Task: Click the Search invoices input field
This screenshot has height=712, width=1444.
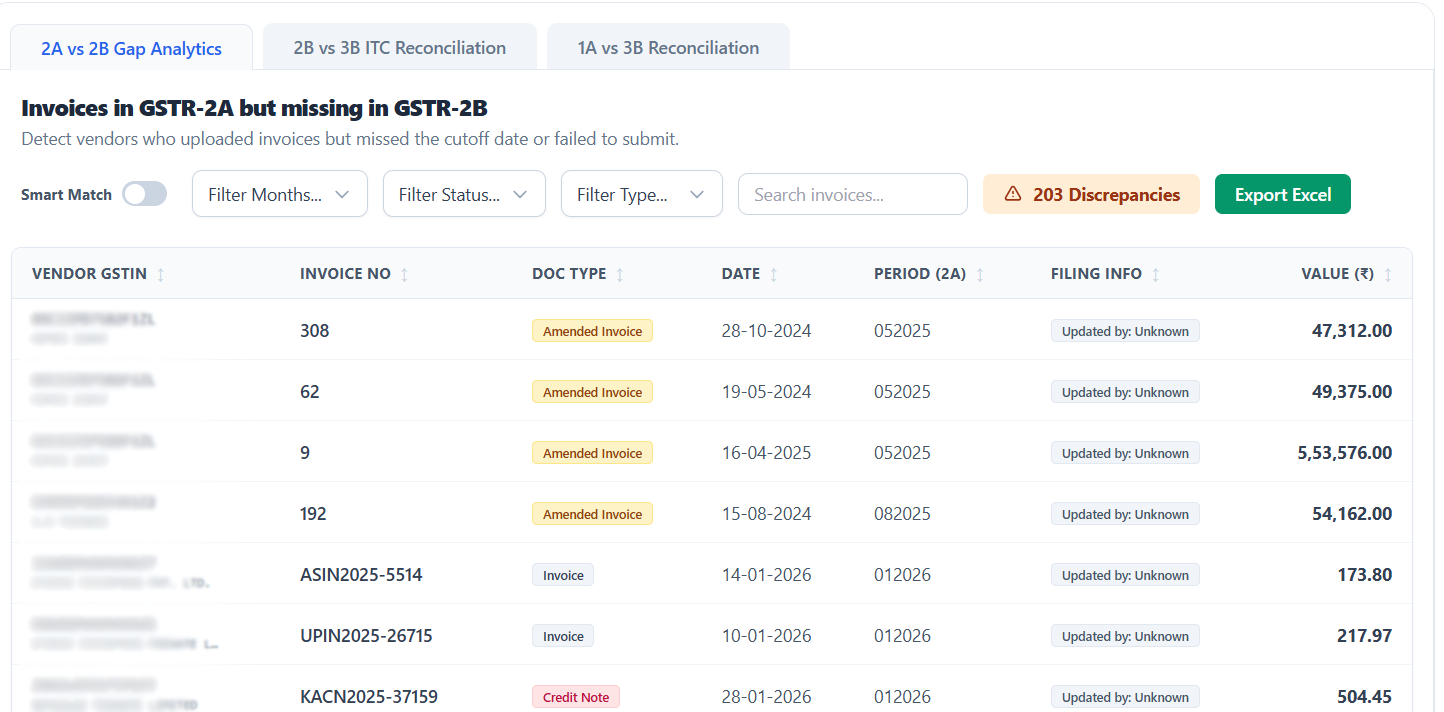Action: coord(852,194)
